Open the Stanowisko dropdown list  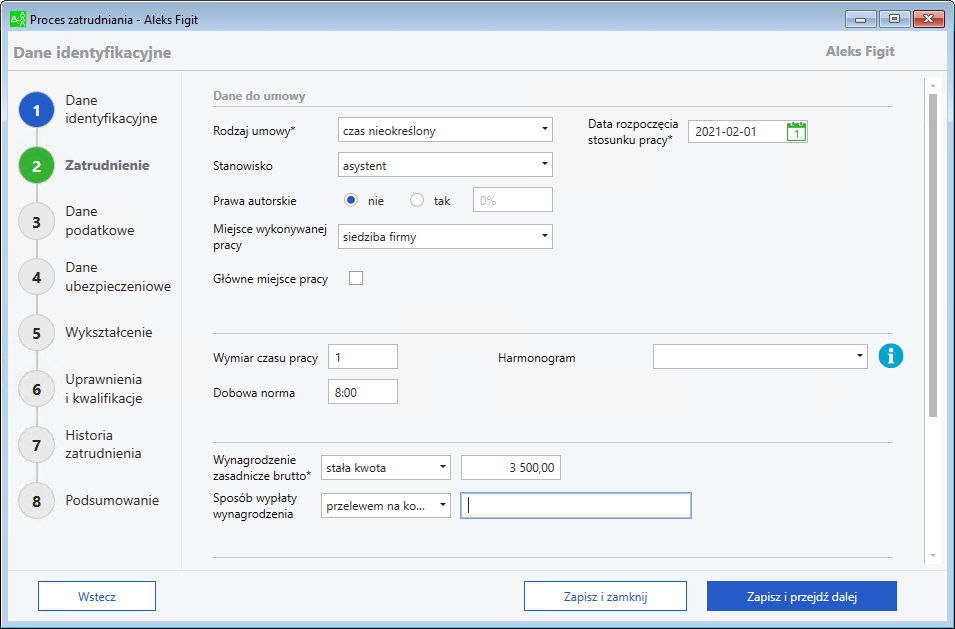(x=445, y=164)
